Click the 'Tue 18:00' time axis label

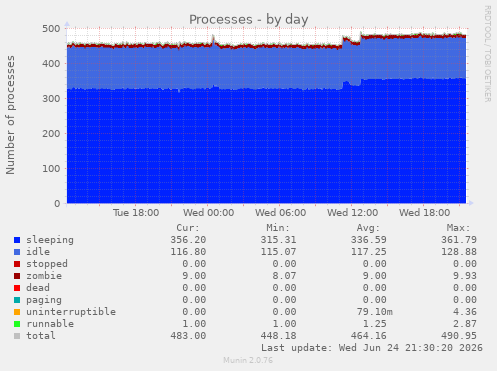pyautogui.click(x=136, y=213)
